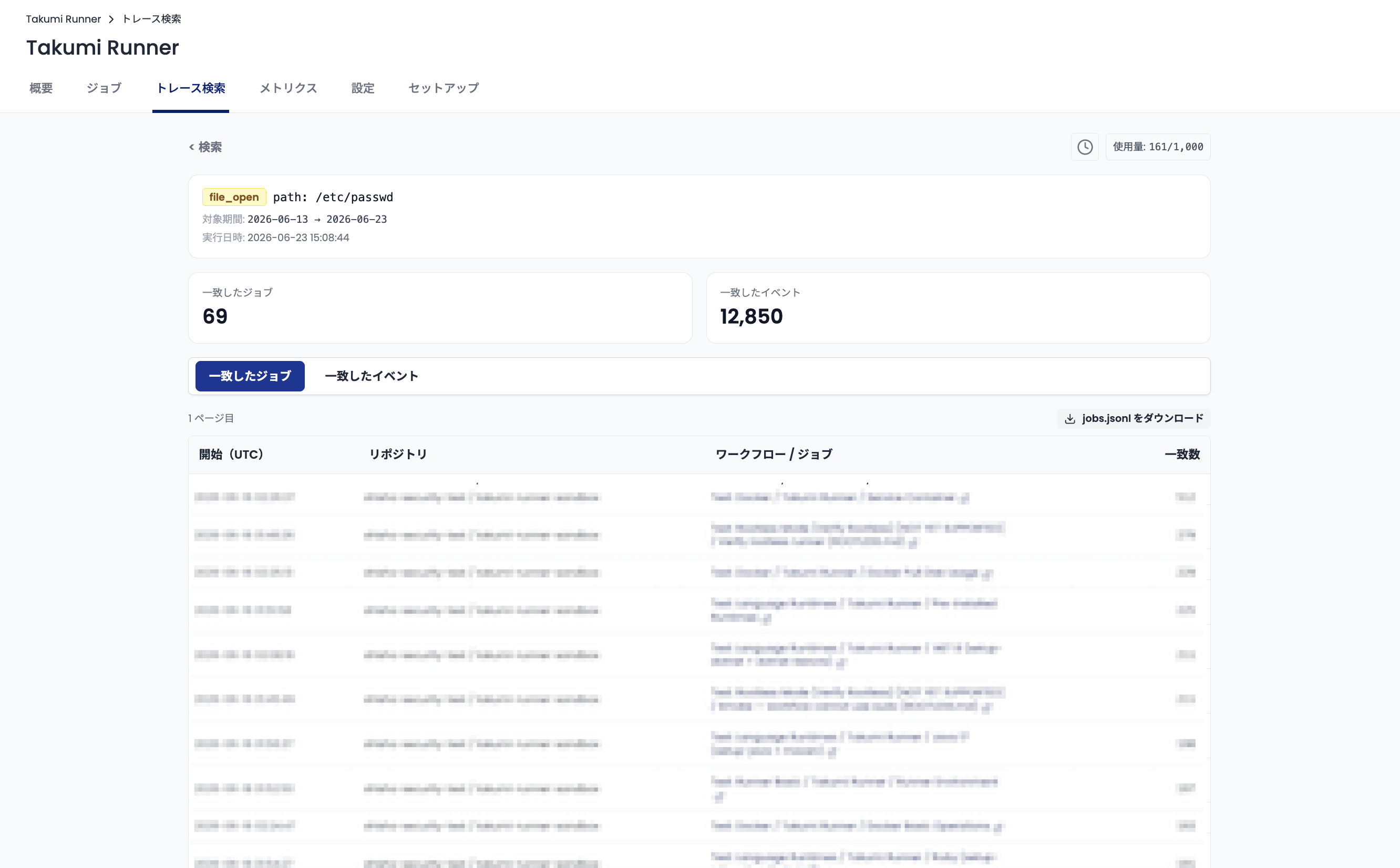Click the back chevron next to 検索
This screenshot has height=868, width=1400.
pos(191,148)
